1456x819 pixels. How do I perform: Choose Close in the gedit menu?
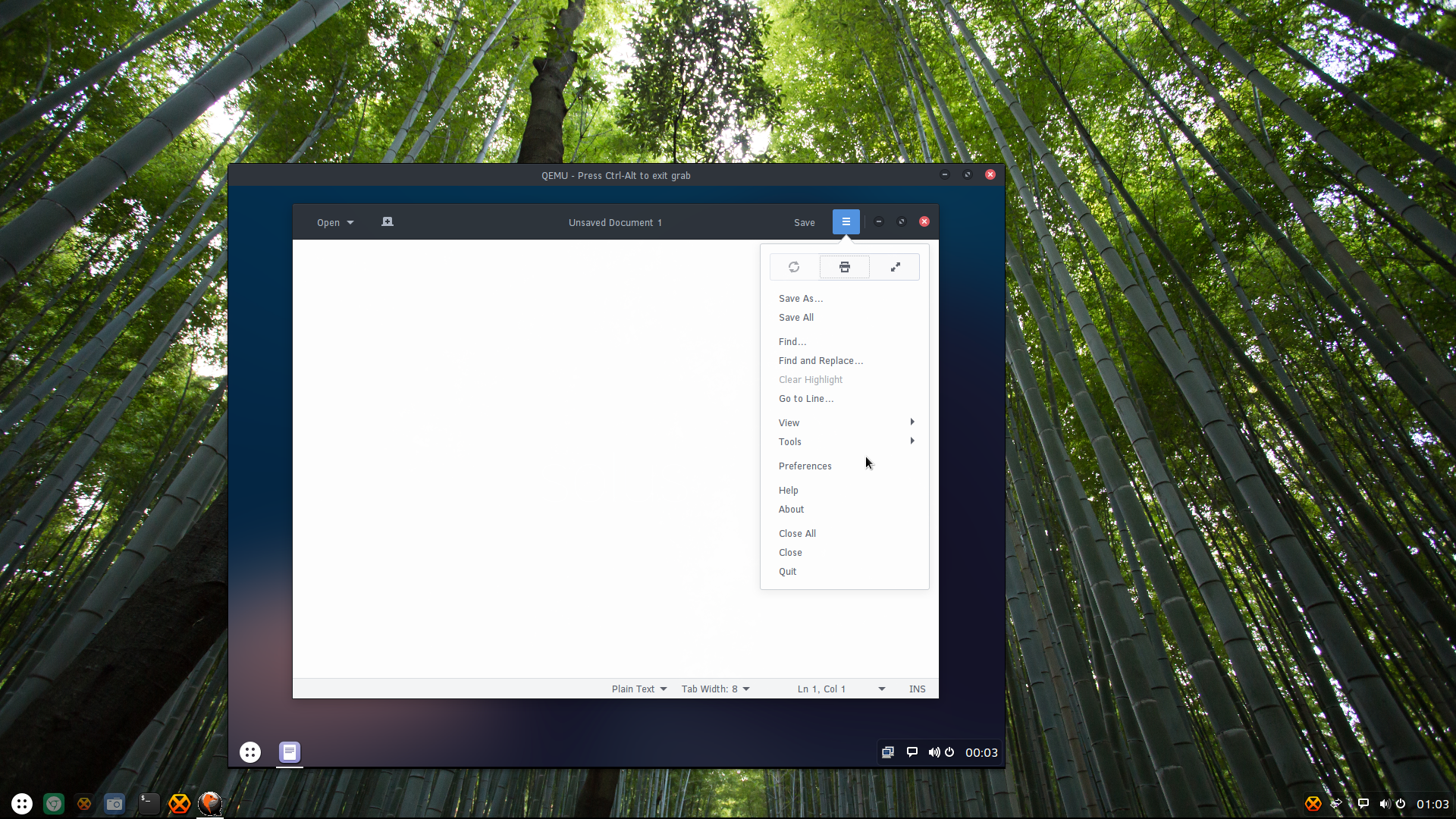845,553
